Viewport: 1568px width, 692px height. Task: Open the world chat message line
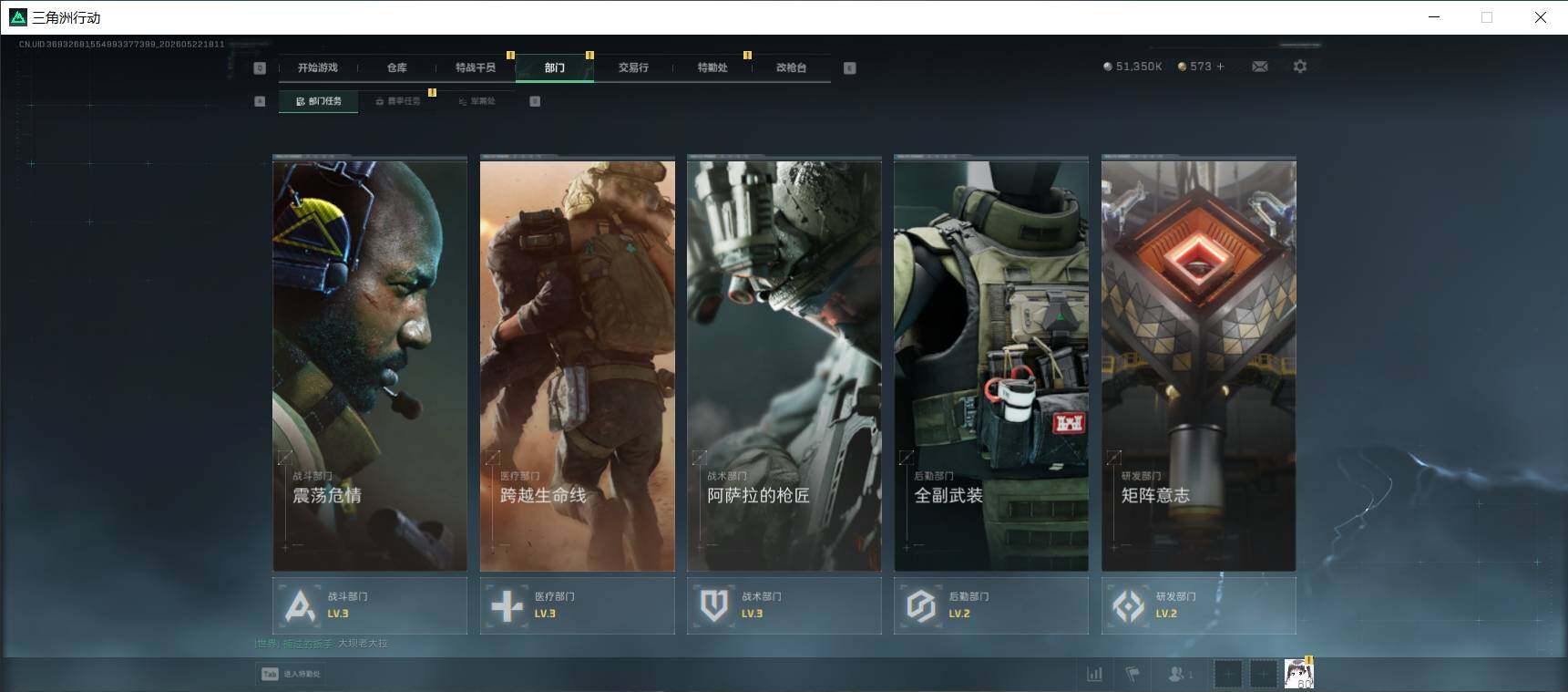pos(322,644)
